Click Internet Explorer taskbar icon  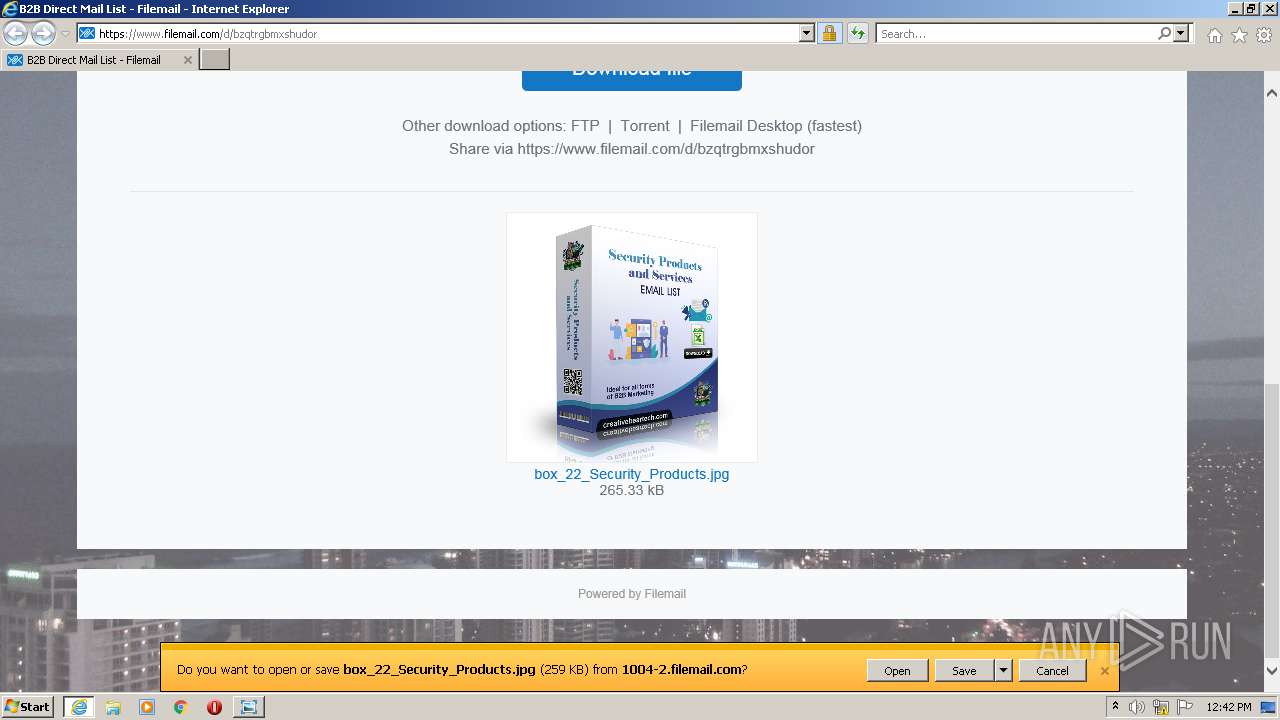tap(78, 707)
